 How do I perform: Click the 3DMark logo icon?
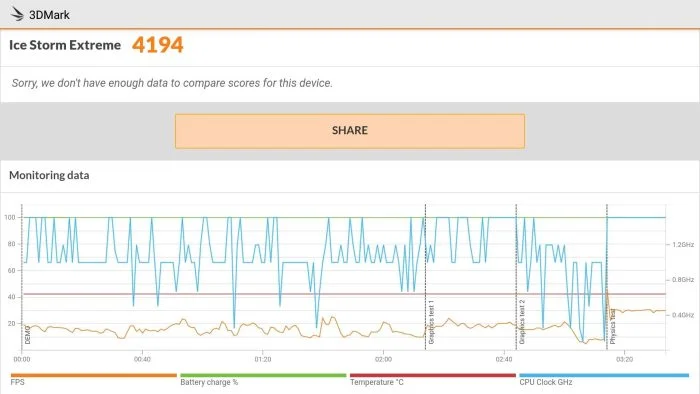click(17, 14)
